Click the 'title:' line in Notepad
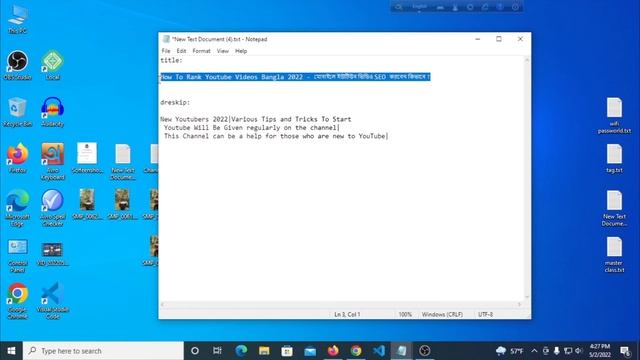Screen dimensions: 640x360 pyautogui.click(x=171, y=60)
